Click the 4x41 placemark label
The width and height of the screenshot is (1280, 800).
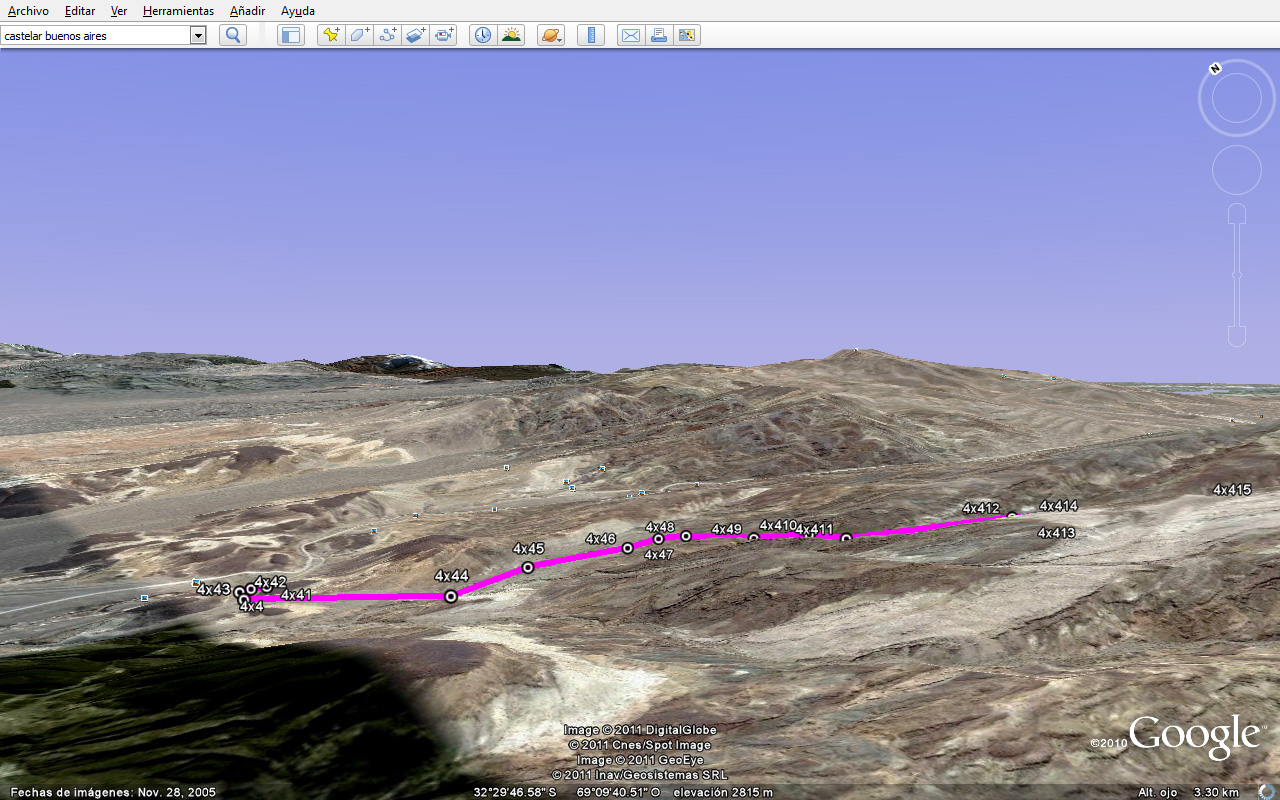click(296, 595)
